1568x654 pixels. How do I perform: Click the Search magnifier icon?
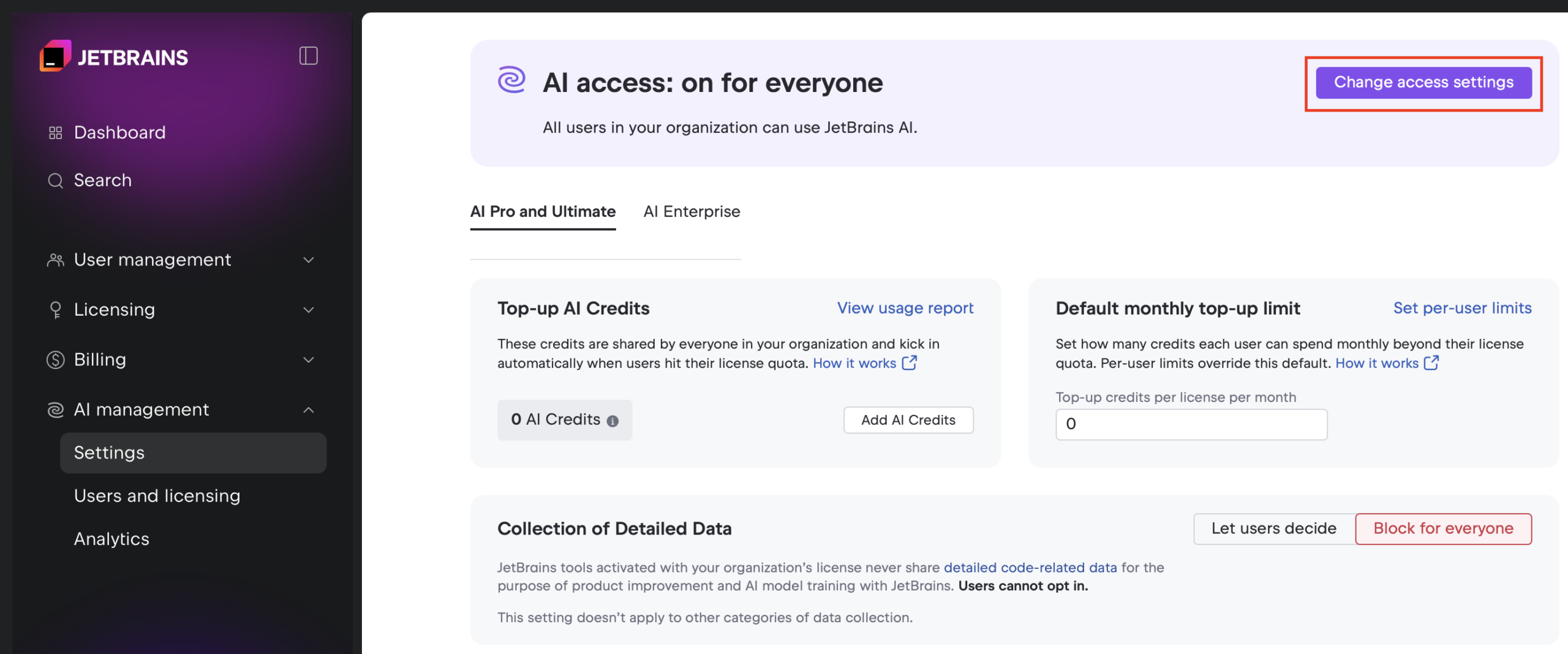click(x=56, y=180)
